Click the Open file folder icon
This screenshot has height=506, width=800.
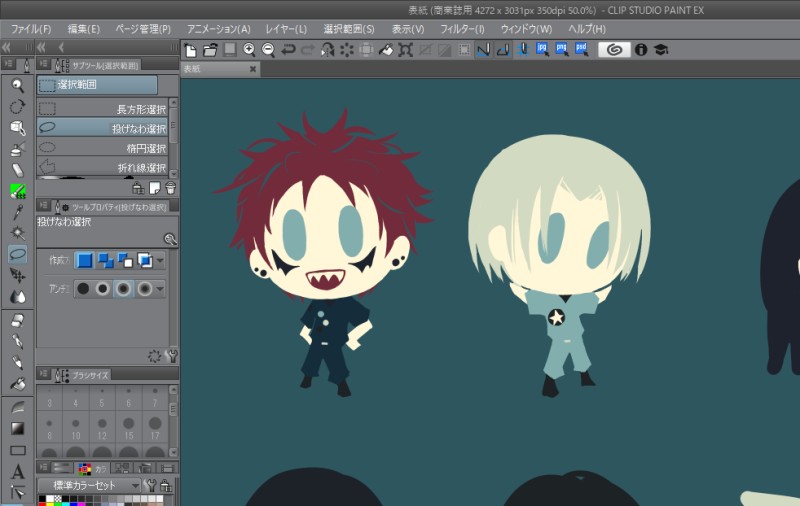[x=210, y=49]
